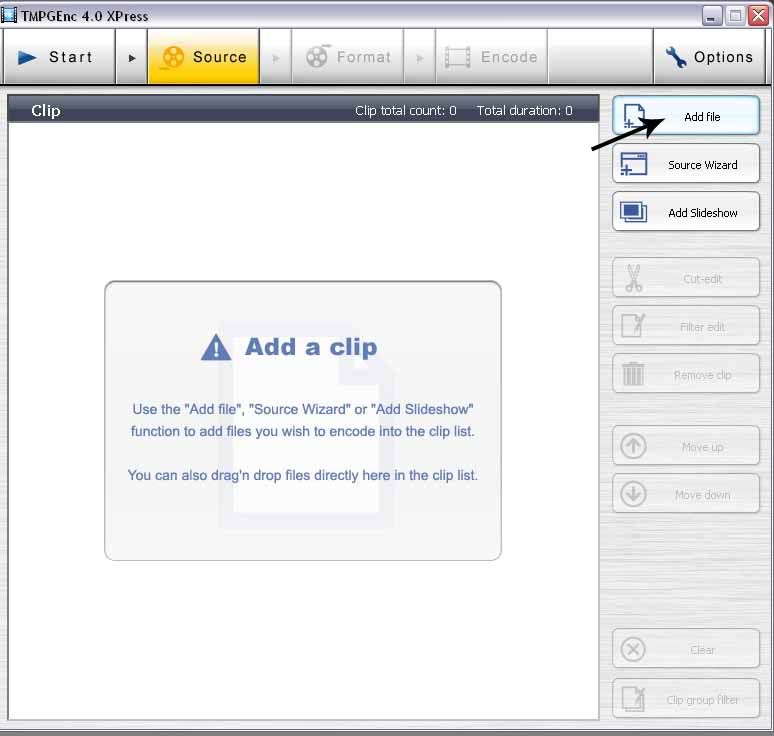Close the TMPGEnc 4.0 XPress window
The image size is (774, 736).
click(759, 16)
